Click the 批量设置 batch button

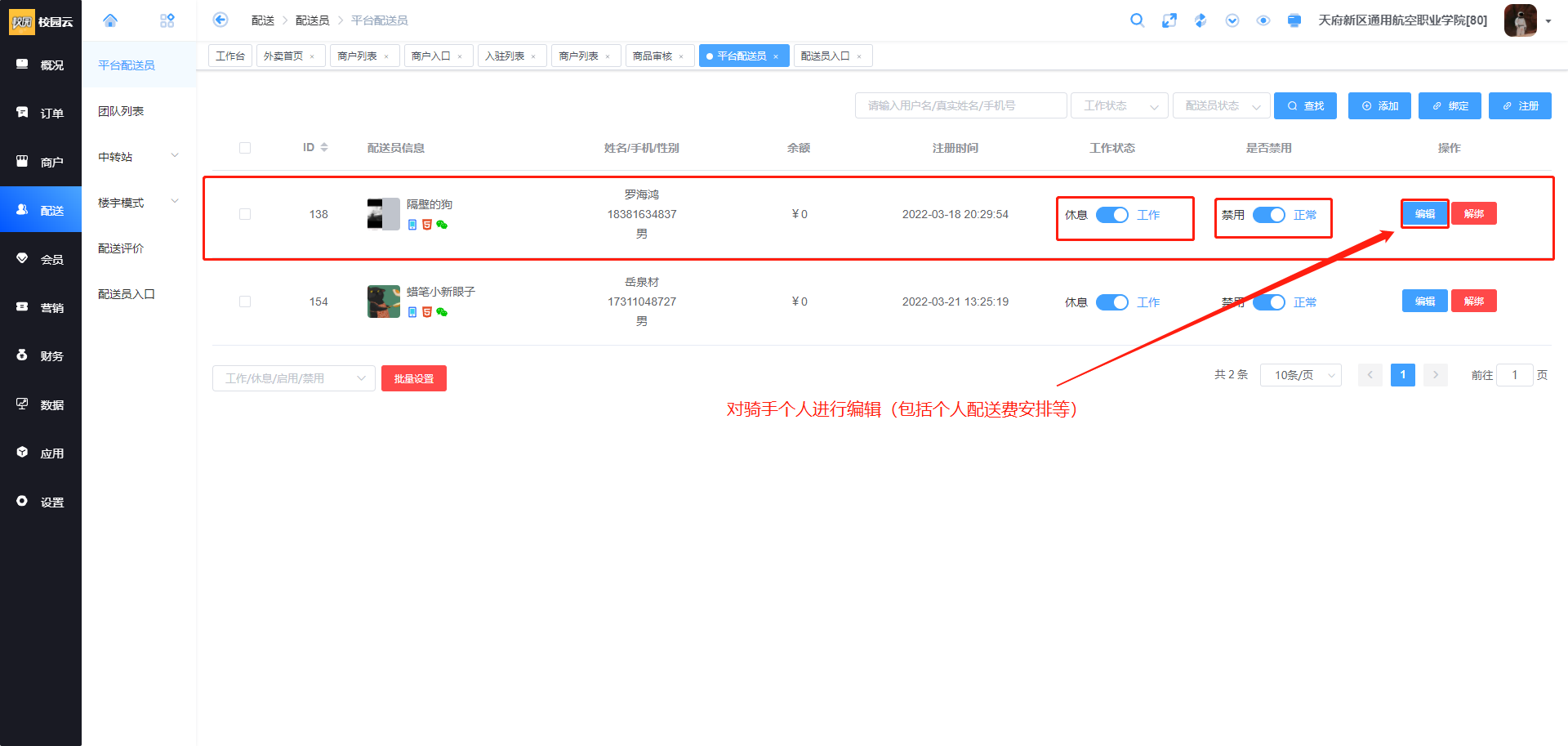pos(414,378)
